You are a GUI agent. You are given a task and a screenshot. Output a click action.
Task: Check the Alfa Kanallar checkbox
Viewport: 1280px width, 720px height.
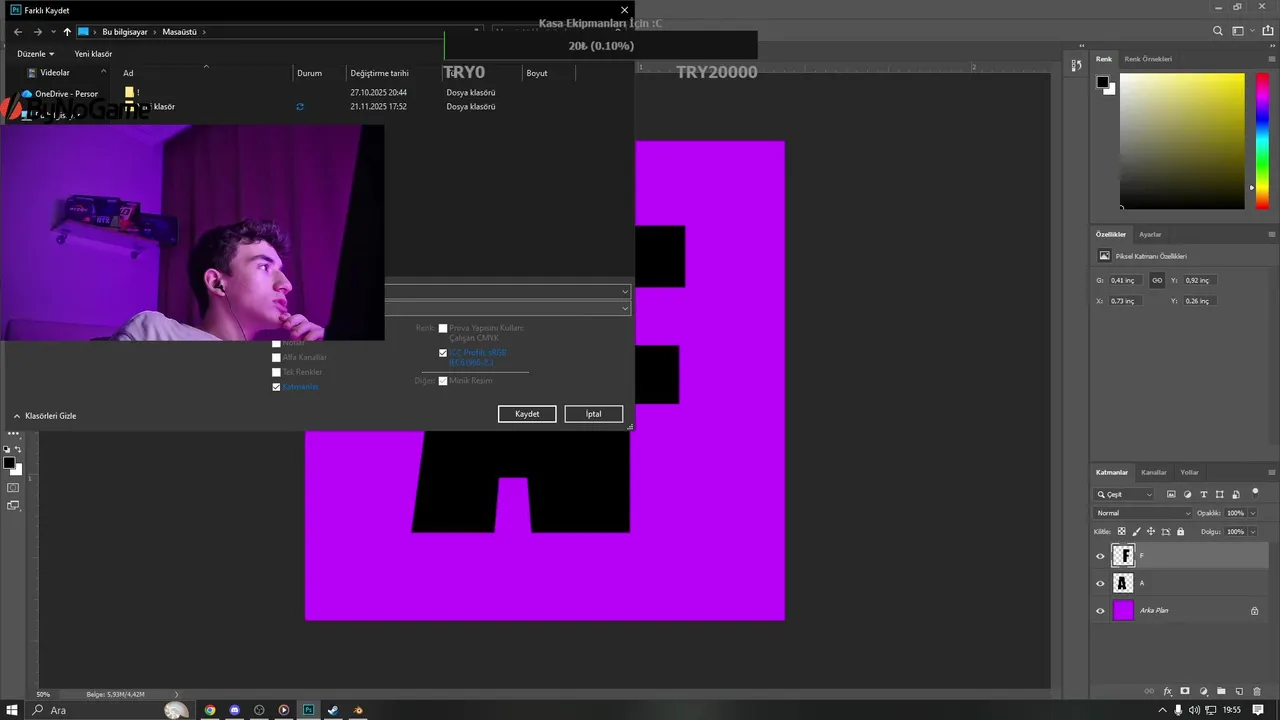[276, 357]
